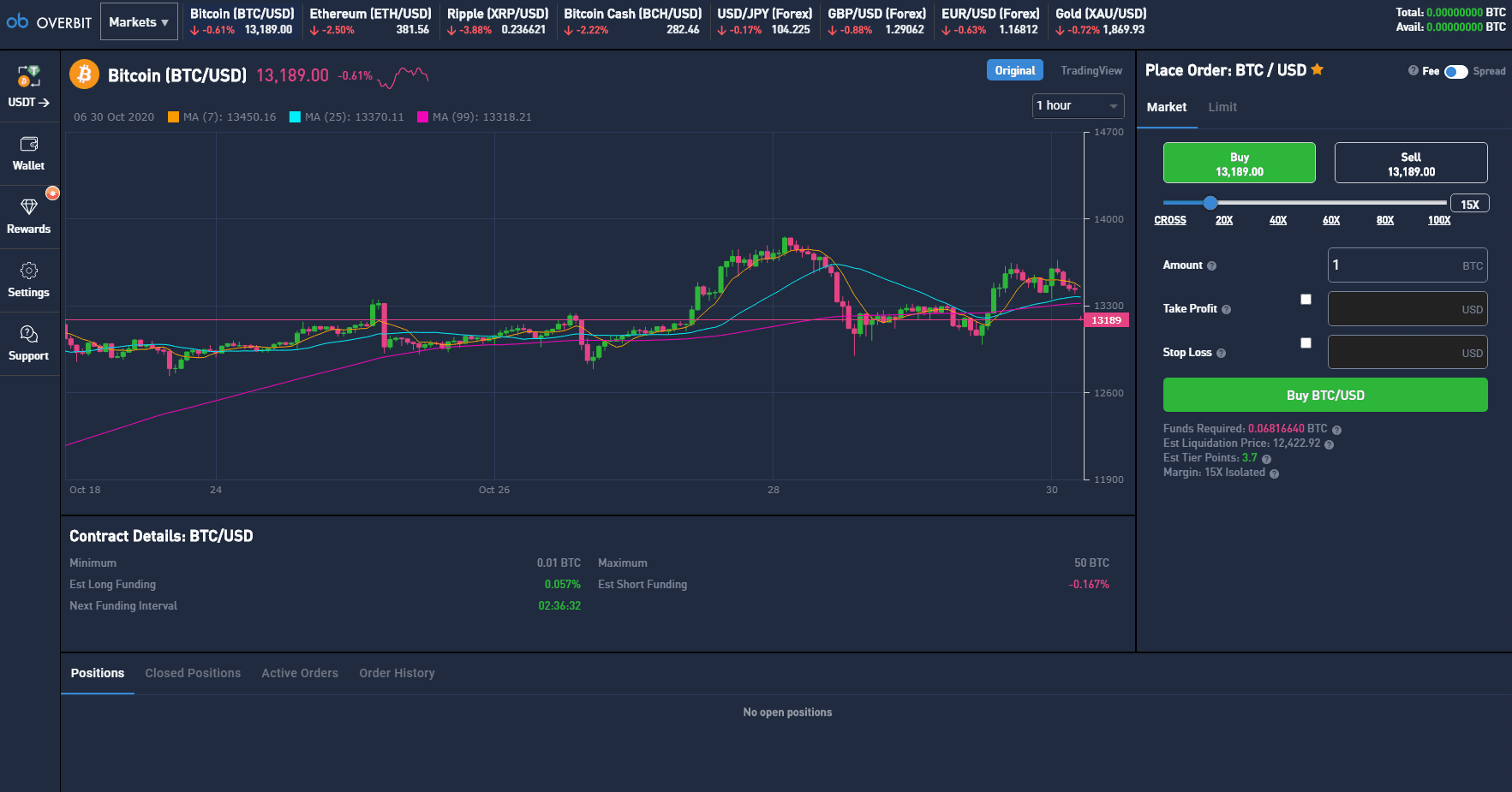
Task: Click the Rewards notification badge
Action: tap(52, 194)
